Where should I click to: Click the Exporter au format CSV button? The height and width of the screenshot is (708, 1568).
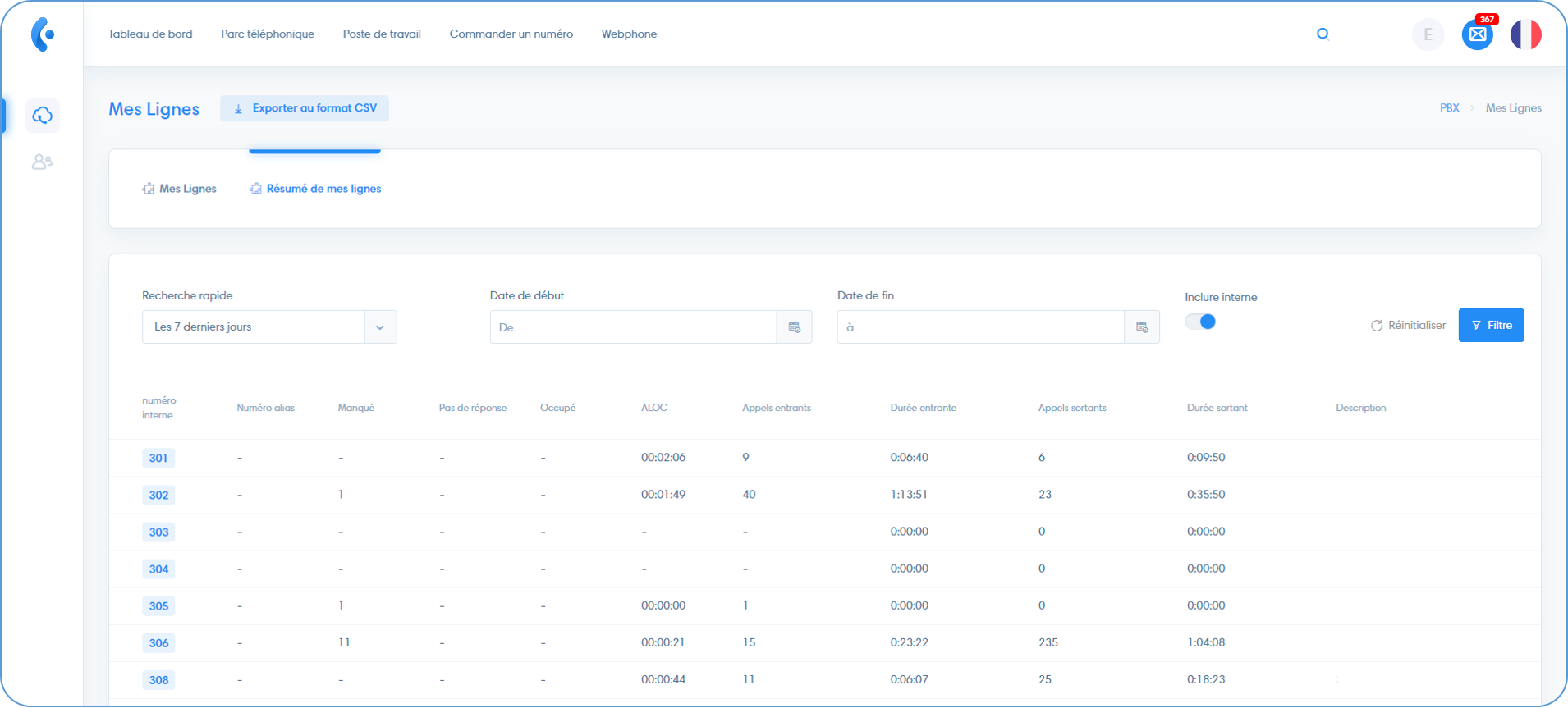305,108
